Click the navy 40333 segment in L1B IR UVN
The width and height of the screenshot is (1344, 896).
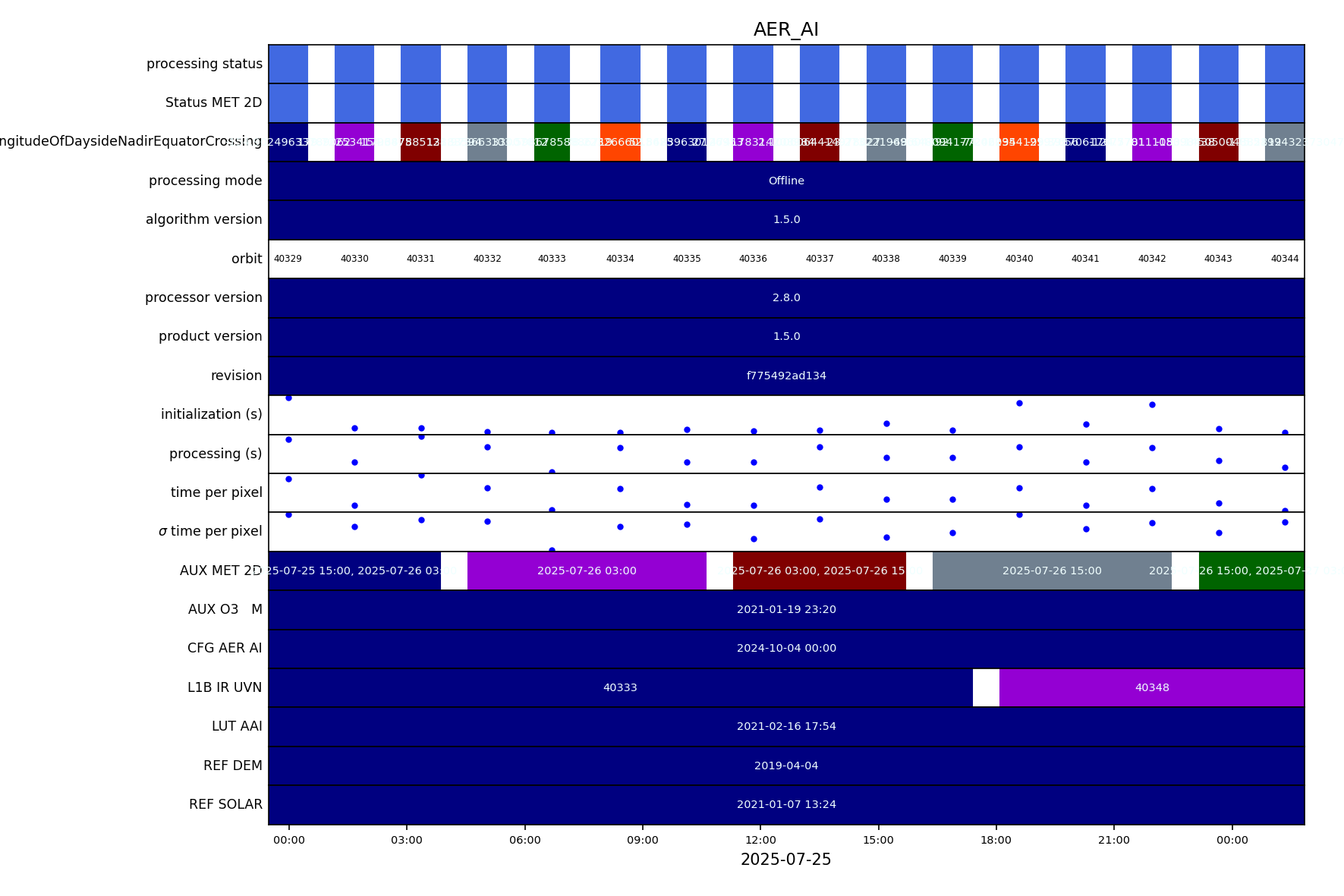coord(619,687)
